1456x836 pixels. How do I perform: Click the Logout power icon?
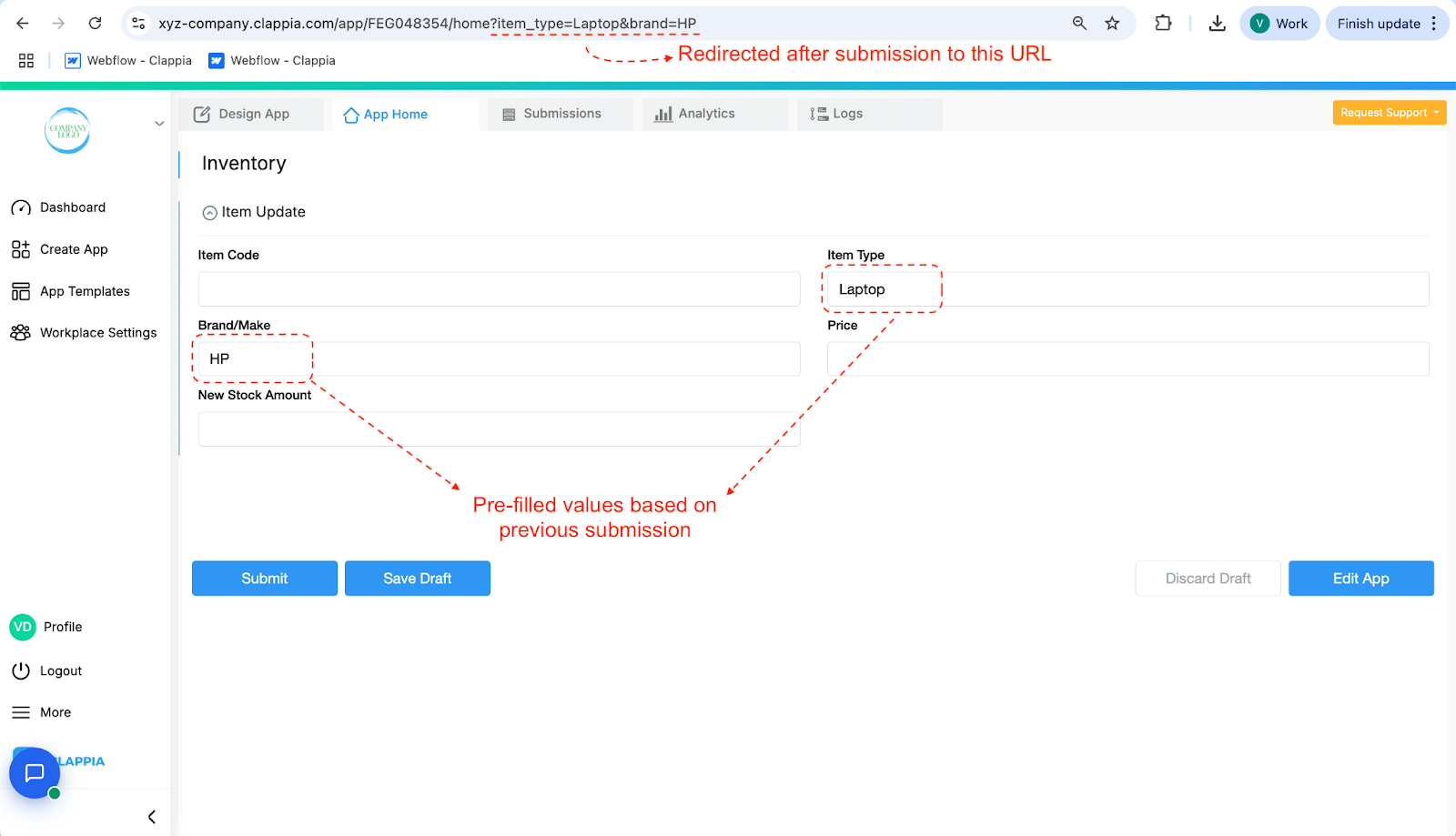pos(21,670)
